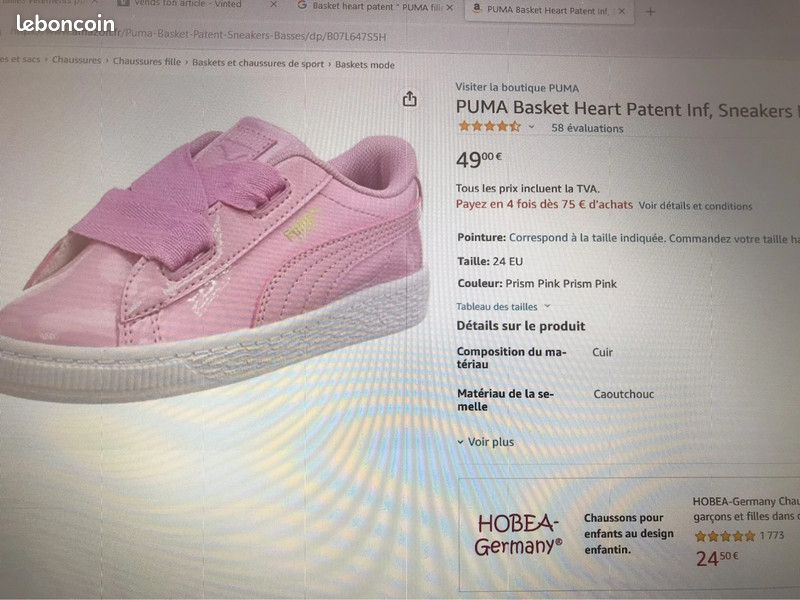Open the rating breakdown via the chevron next to stars
The image size is (800, 600).
click(530, 125)
